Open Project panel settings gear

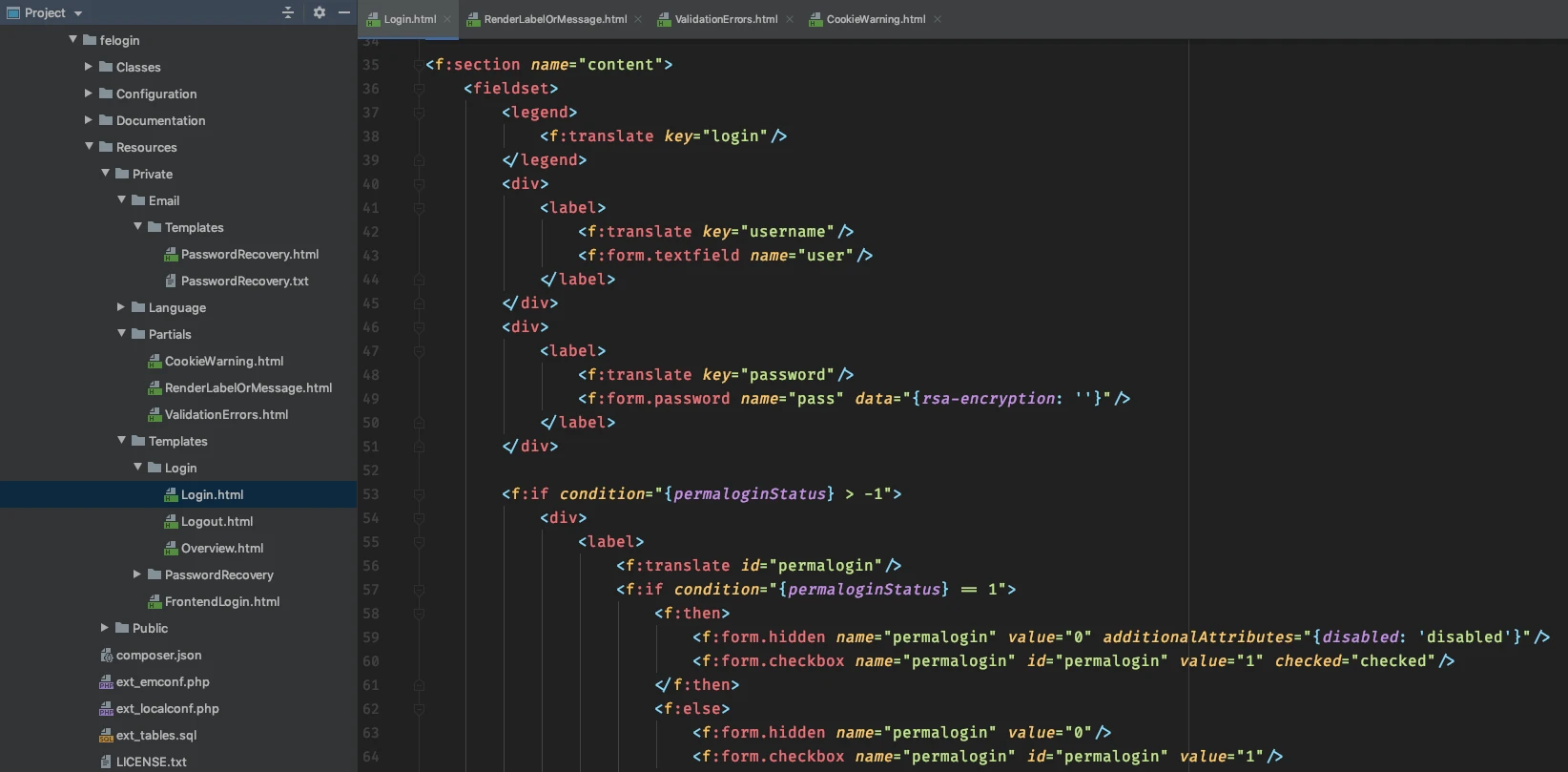(x=320, y=12)
